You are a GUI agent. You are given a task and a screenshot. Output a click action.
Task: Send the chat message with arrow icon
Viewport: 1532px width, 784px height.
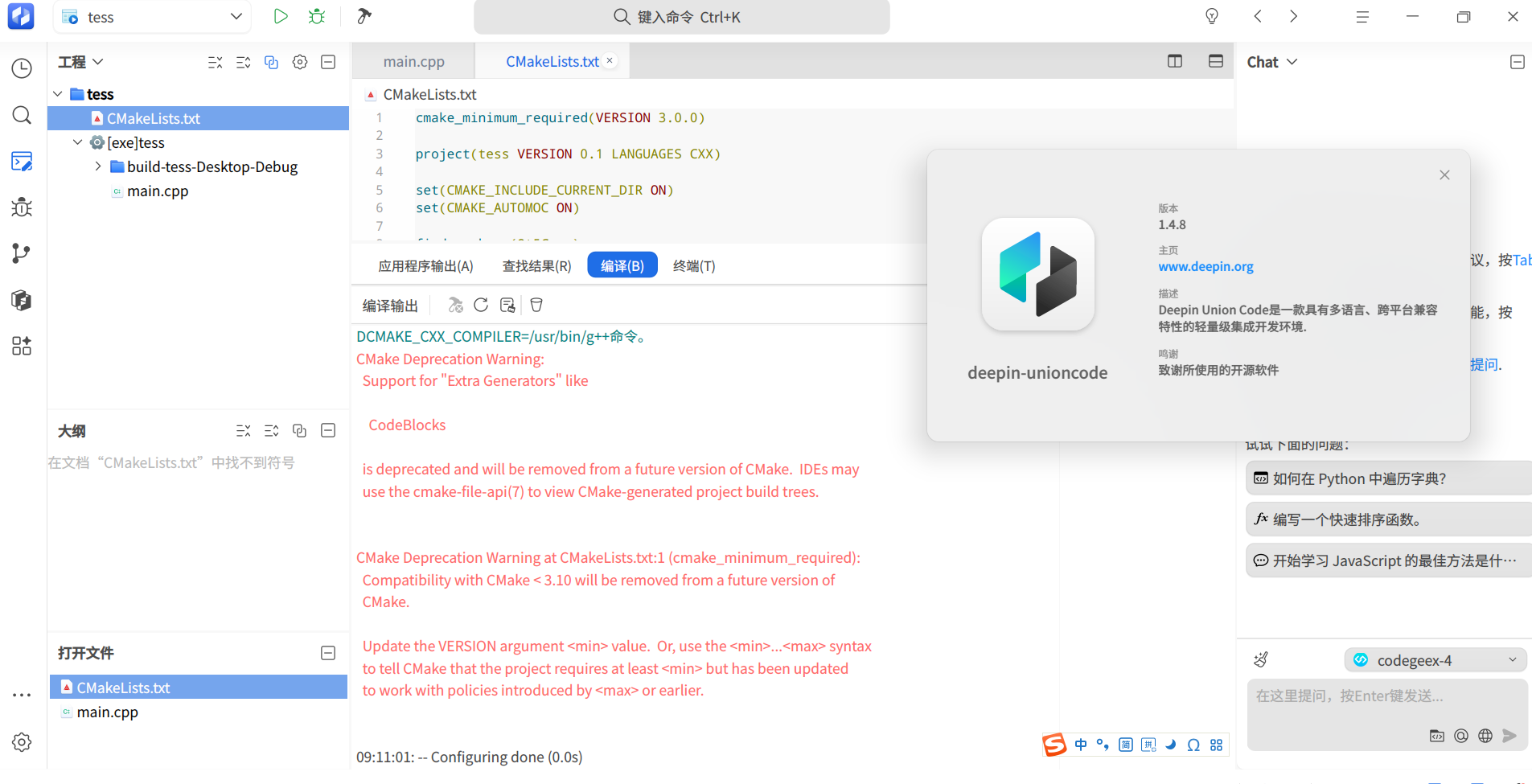tap(1509, 735)
